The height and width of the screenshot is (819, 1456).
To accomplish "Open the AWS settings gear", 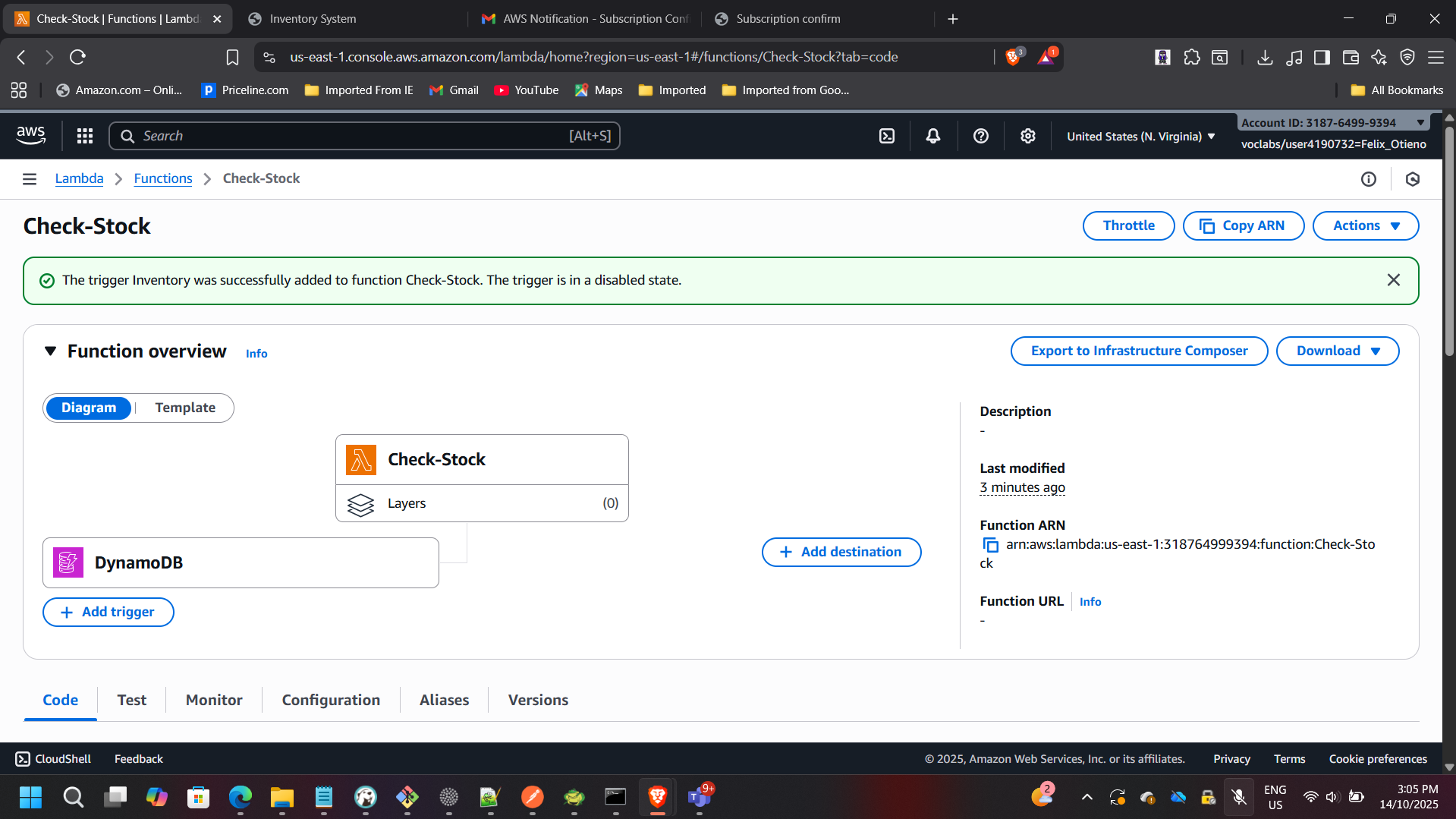I will coord(1027,135).
